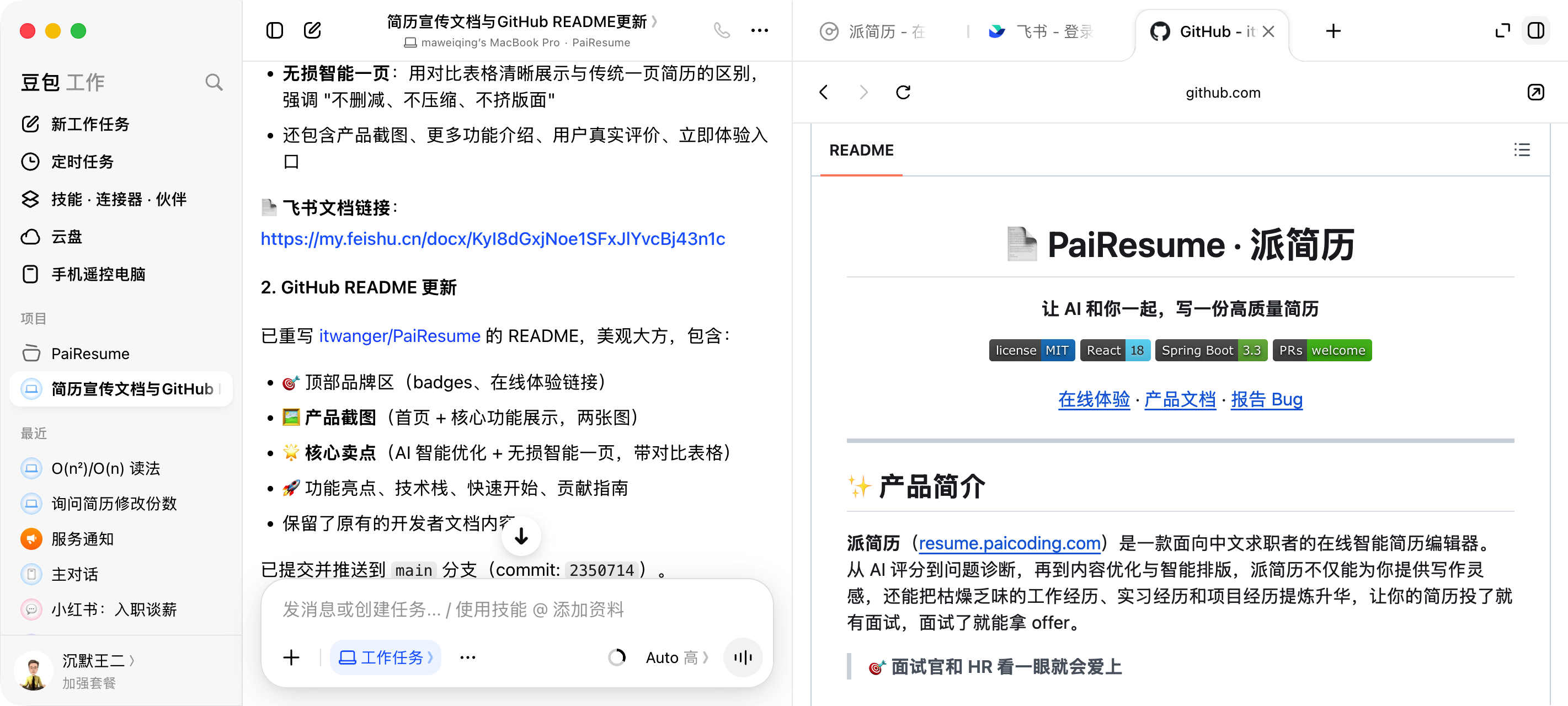Image resolution: width=1568 pixels, height=706 pixels.
Task: Toggle the left sidebar panel icon
Action: tap(275, 30)
